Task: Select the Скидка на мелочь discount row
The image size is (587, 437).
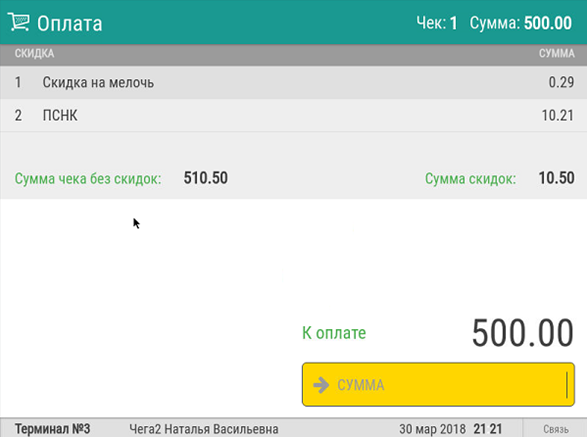Action: tap(294, 82)
